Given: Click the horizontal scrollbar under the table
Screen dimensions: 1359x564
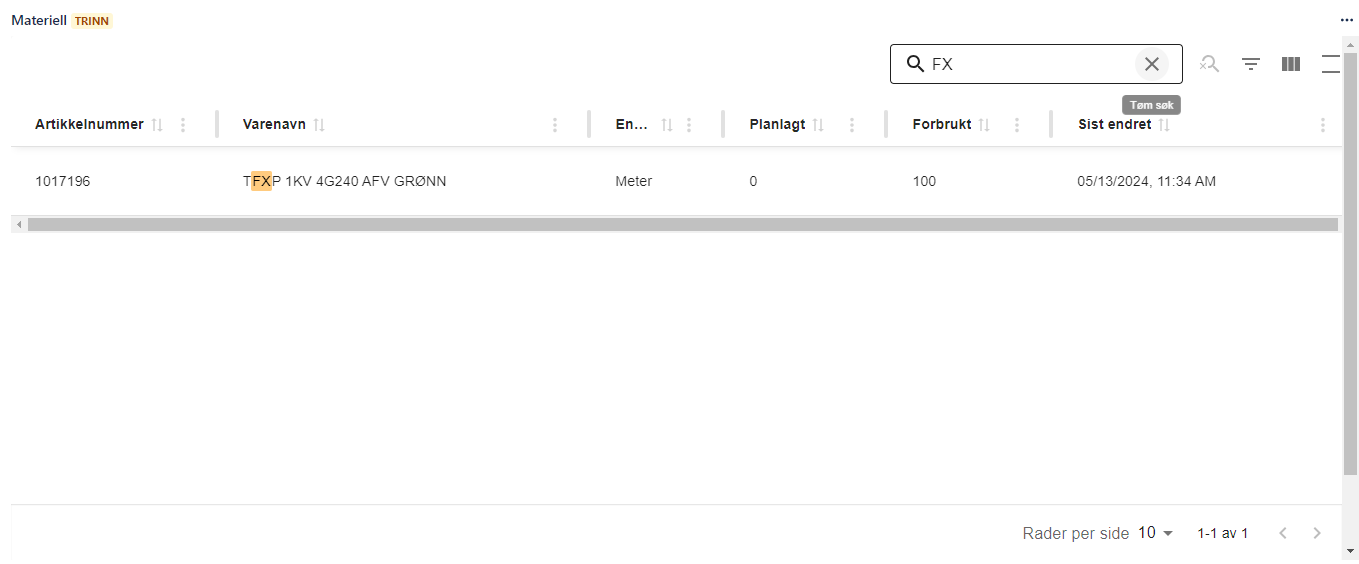Looking at the screenshot, I should [680, 225].
